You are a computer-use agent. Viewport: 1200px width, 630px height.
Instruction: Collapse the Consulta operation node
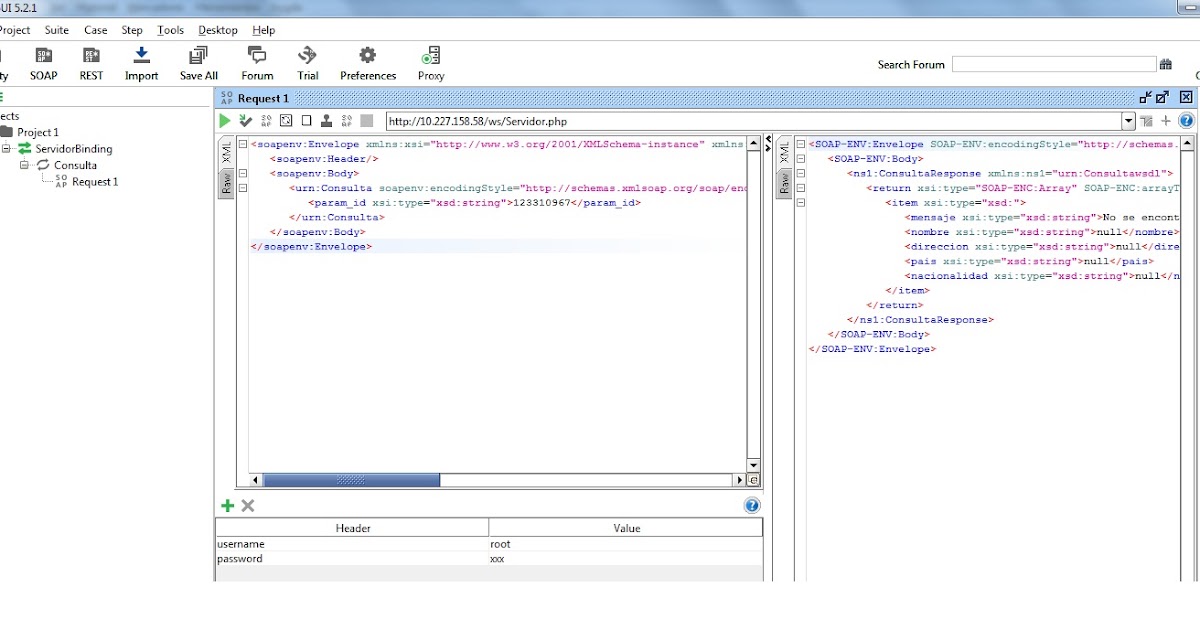(22, 165)
